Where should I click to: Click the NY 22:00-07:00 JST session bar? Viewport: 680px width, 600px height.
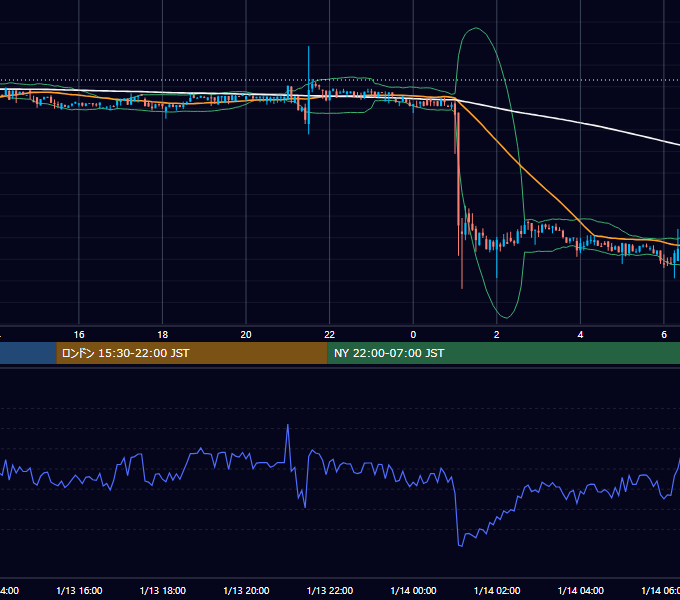coord(503,353)
